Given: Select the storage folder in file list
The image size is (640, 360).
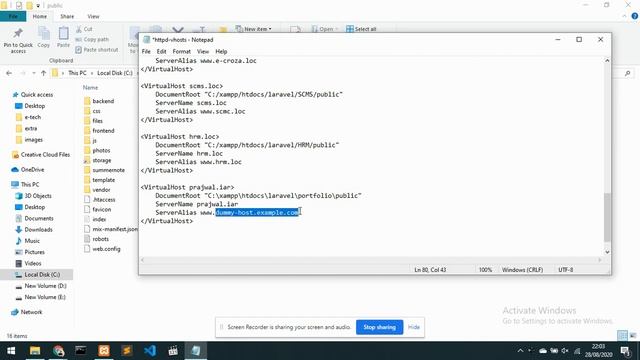Looking at the screenshot, I should click(98, 160).
